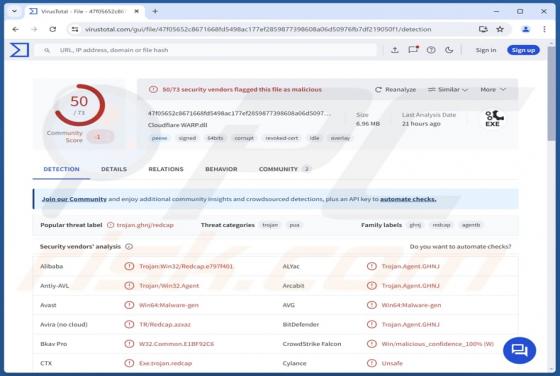Bookmark page with the star icon
Image resolution: width=560 pixels, height=376 pixels.
point(500,29)
